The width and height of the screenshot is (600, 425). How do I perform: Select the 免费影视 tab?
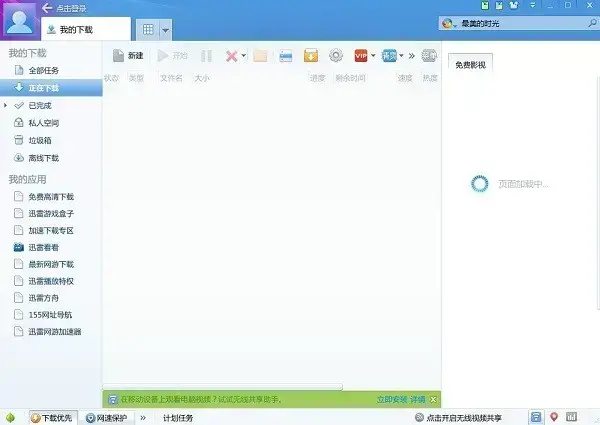pos(470,65)
